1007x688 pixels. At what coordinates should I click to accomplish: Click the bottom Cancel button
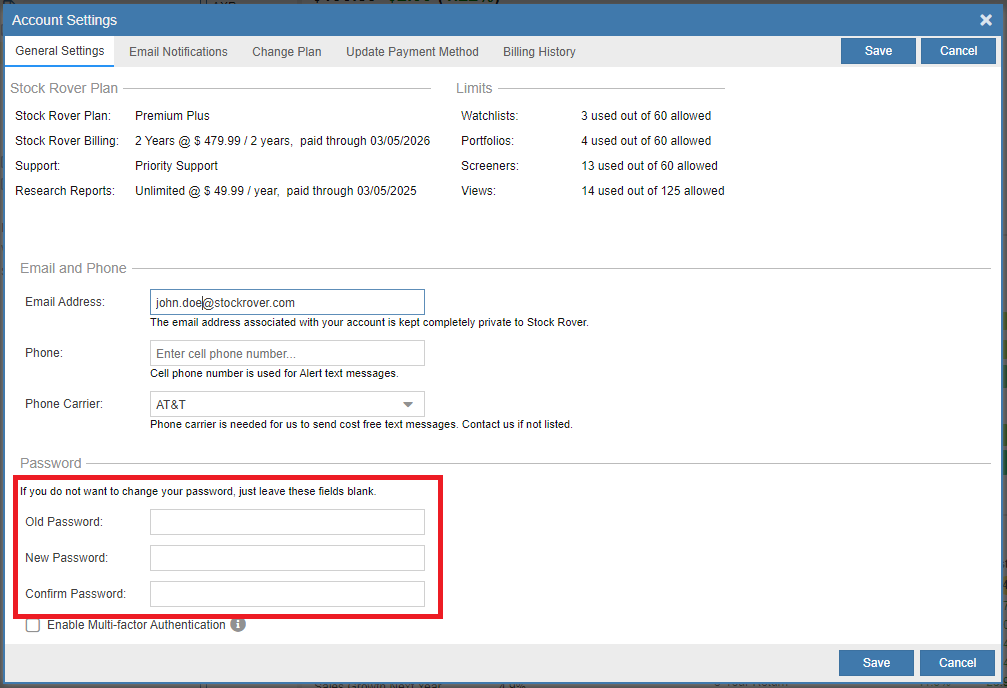coord(957,662)
